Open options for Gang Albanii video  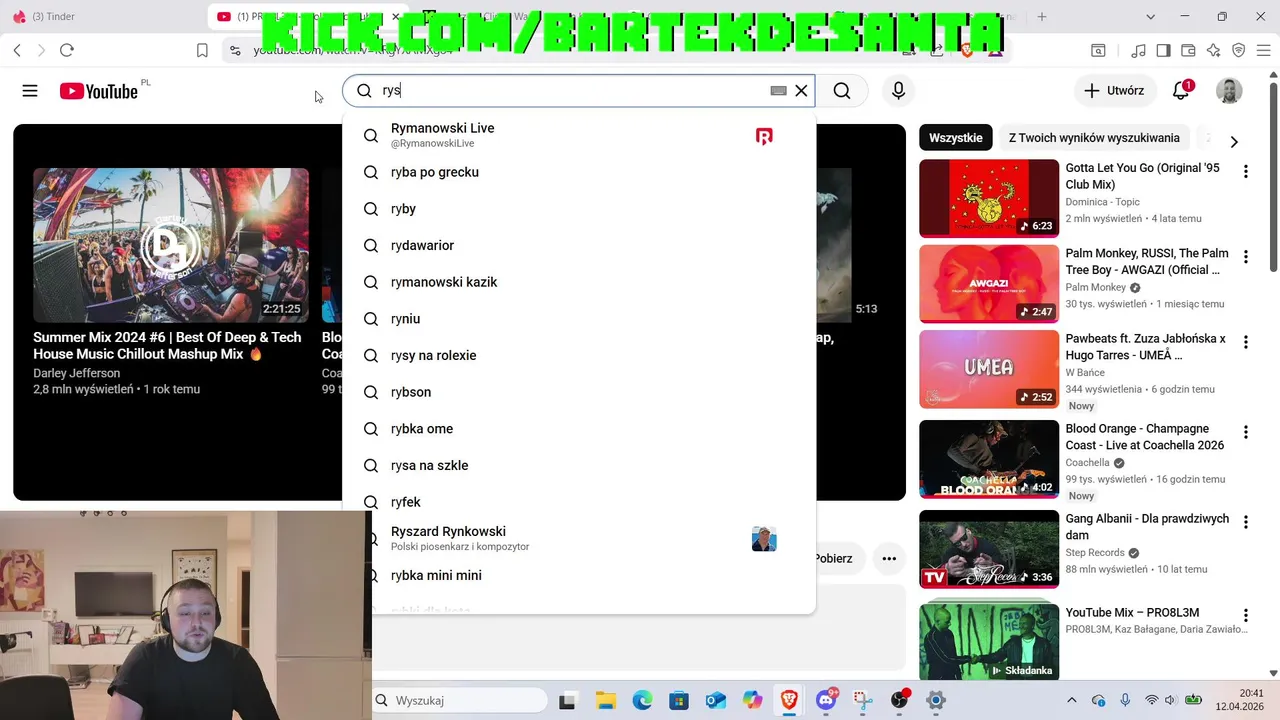[x=1245, y=522]
